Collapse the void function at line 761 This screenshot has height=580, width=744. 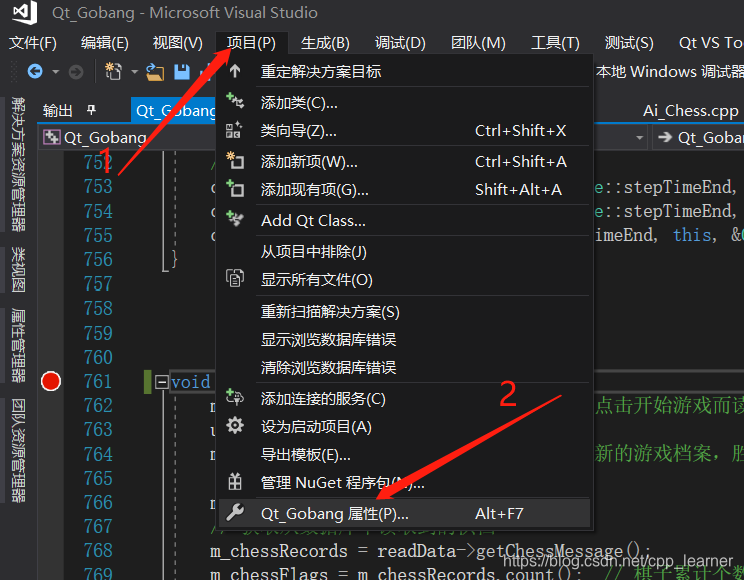162,382
